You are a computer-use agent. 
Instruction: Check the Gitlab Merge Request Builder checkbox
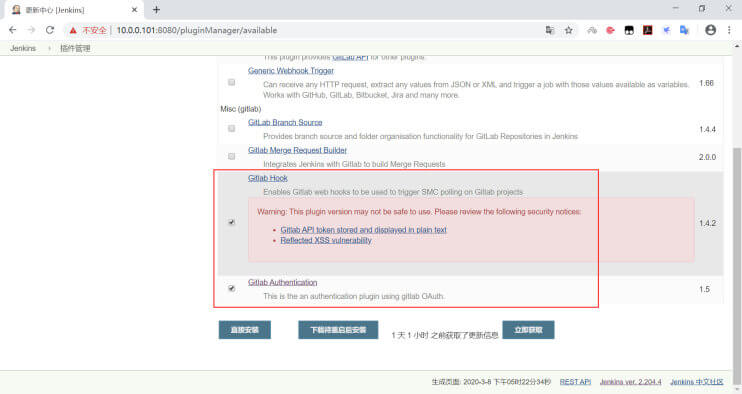(x=231, y=156)
